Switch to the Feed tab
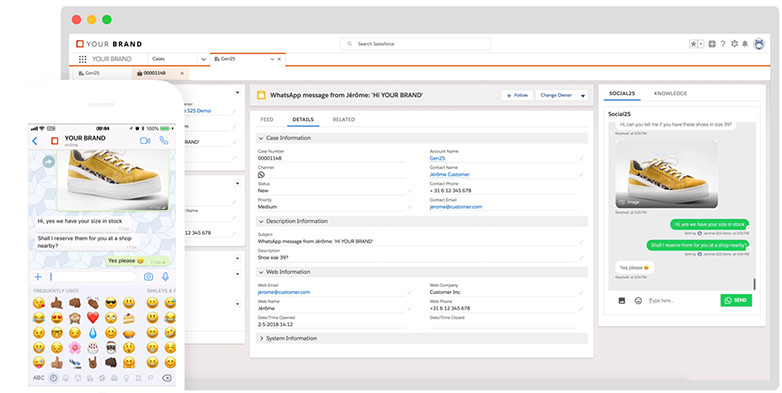This screenshot has height=393, width=782. point(267,120)
